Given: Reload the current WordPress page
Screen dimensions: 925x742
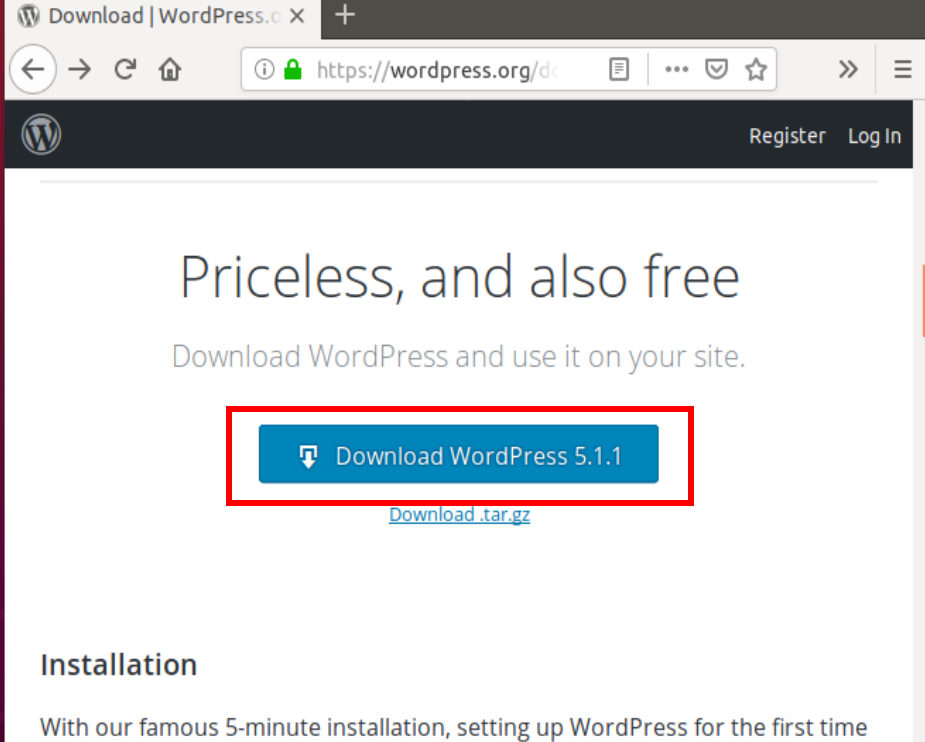Looking at the screenshot, I should click(125, 69).
